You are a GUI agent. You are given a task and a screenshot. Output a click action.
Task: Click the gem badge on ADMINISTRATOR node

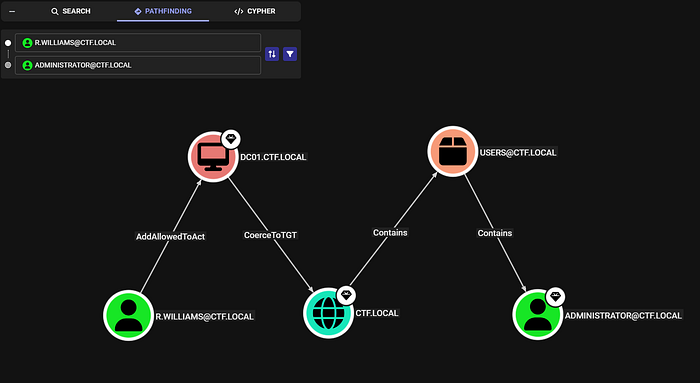[x=555, y=296]
